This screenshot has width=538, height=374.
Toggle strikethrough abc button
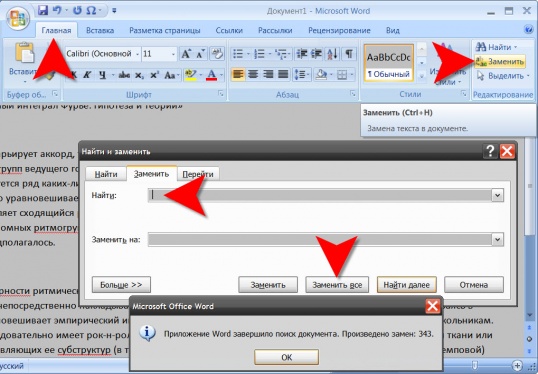pyautogui.click(x=124, y=75)
